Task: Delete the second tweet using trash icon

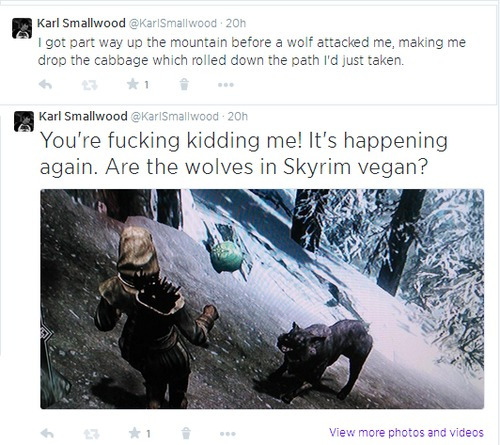Action: 186,433
